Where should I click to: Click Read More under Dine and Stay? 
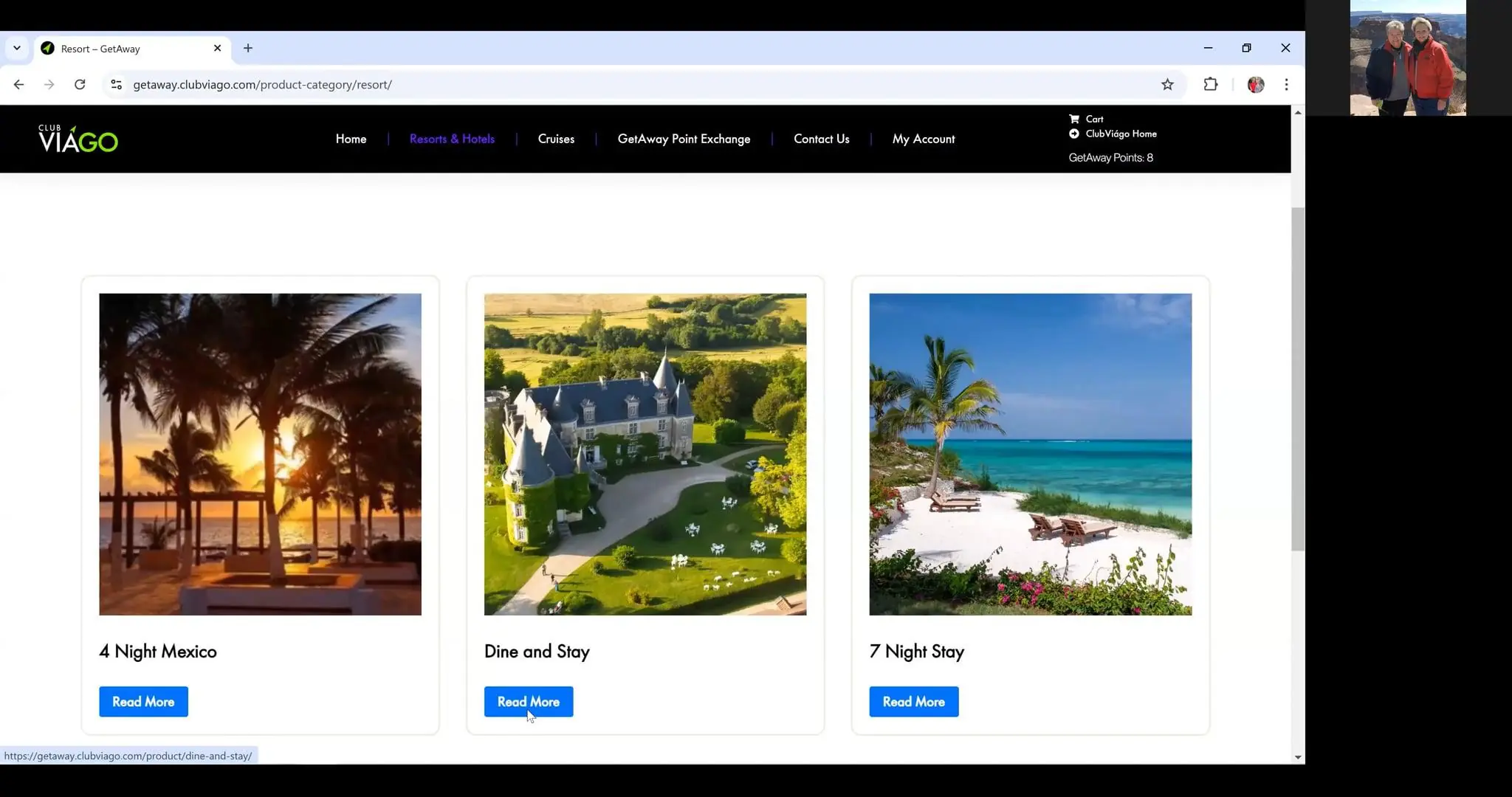coord(529,702)
